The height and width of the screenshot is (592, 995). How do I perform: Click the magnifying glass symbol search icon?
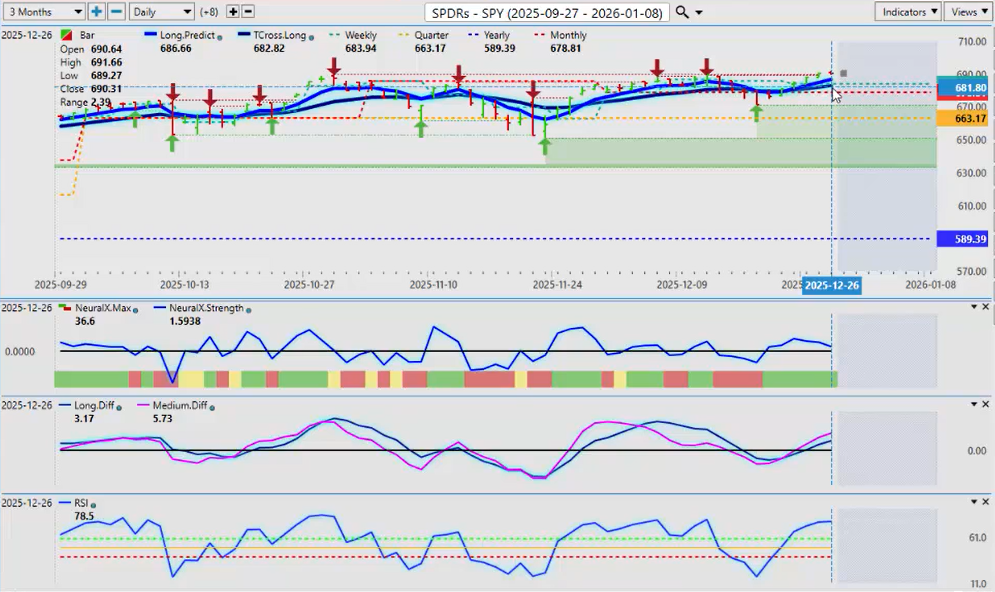pyautogui.click(x=682, y=12)
